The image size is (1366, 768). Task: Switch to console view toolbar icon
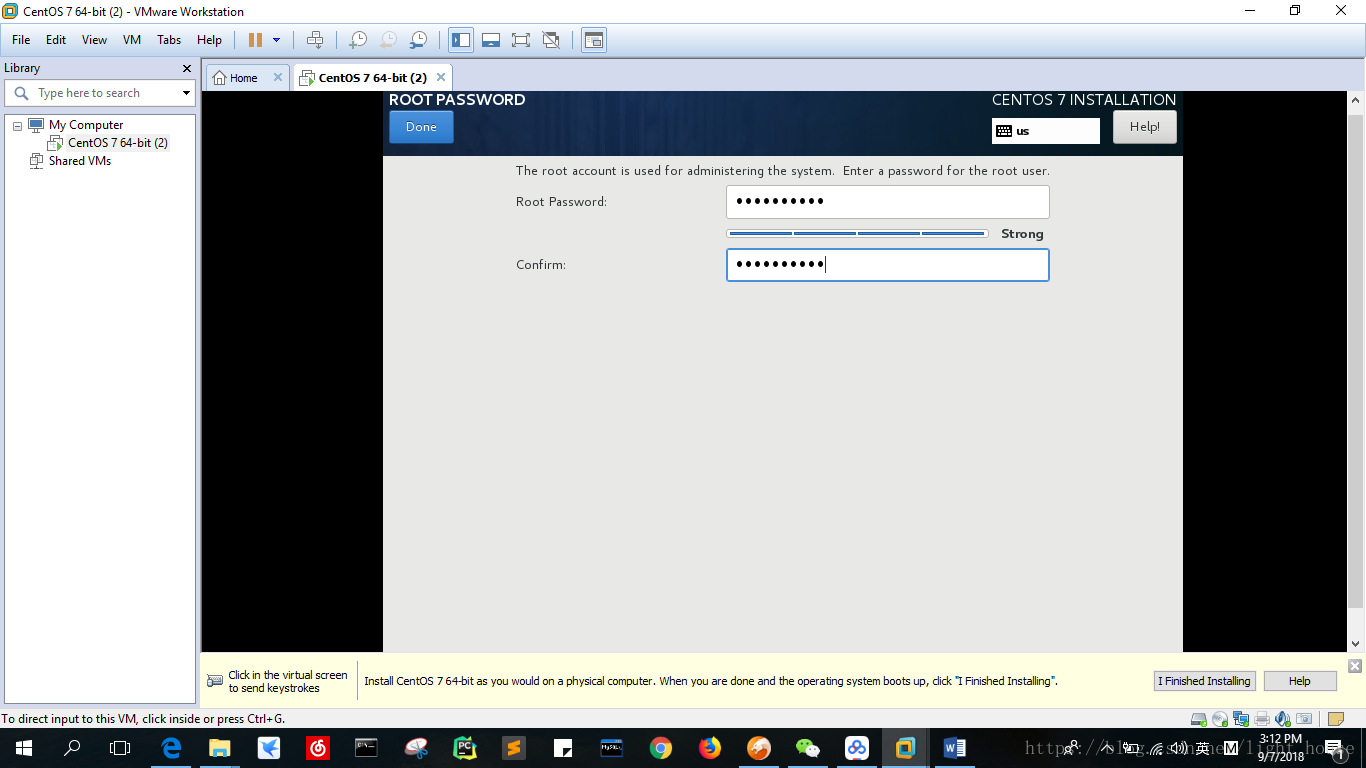pyautogui.click(x=594, y=40)
